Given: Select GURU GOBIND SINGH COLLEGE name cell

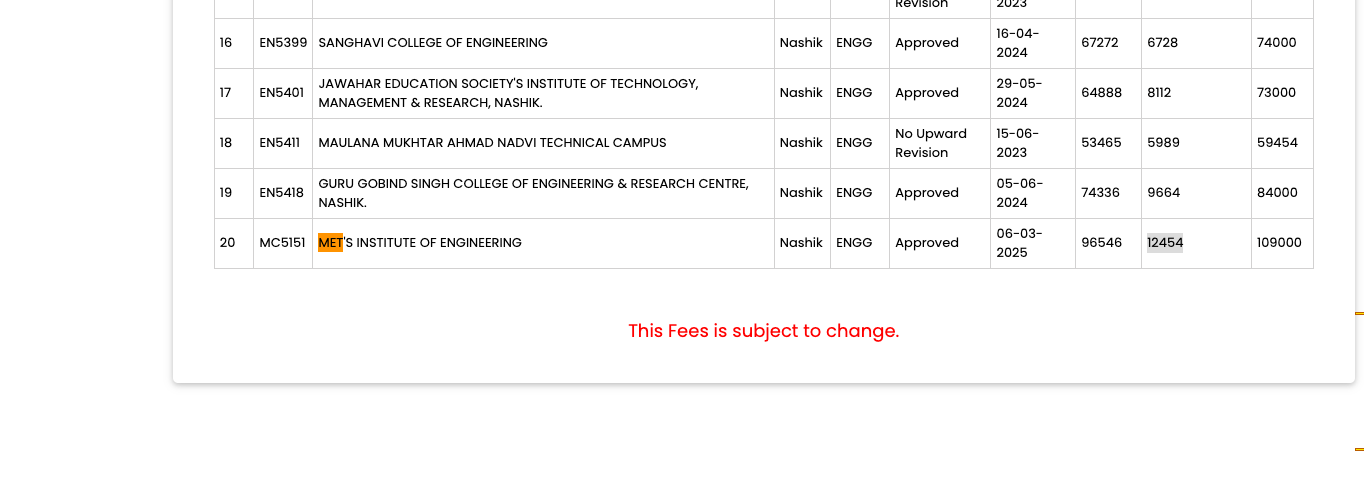Looking at the screenshot, I should 543,194.
